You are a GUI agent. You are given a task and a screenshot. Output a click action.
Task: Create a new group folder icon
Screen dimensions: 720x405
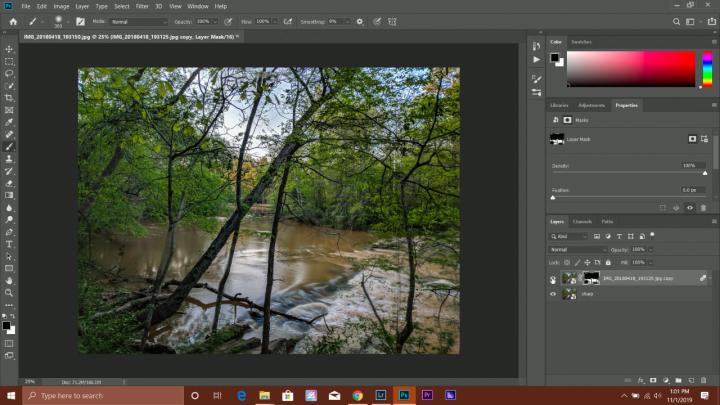[678, 380]
